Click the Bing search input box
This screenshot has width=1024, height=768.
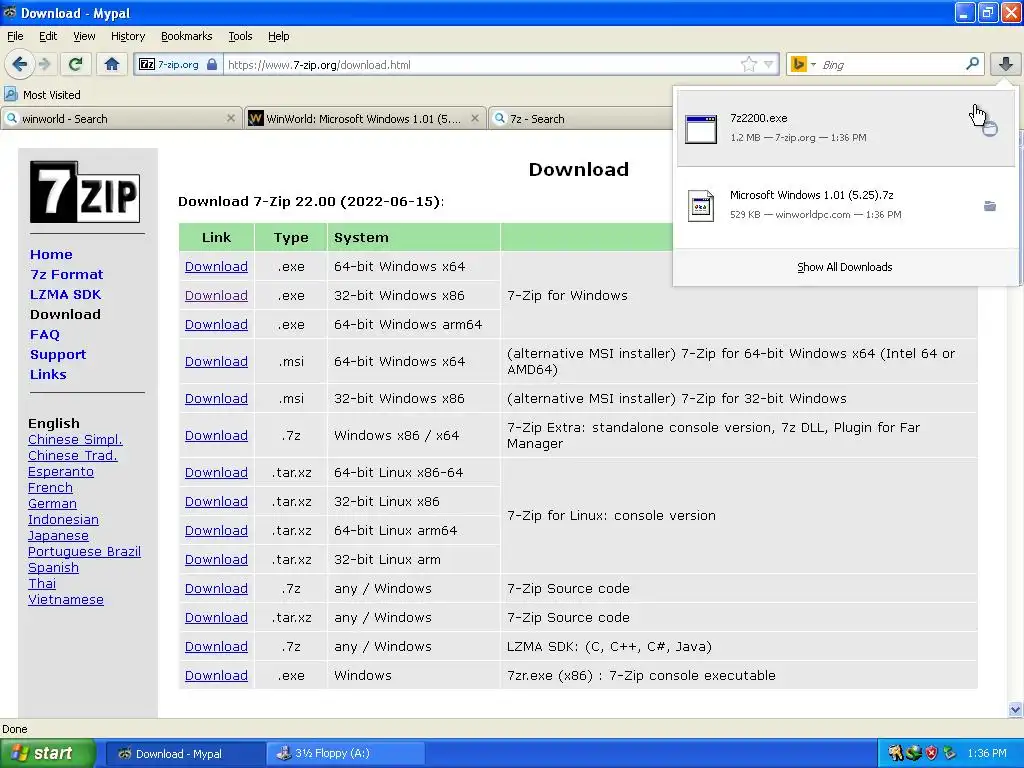[890, 64]
